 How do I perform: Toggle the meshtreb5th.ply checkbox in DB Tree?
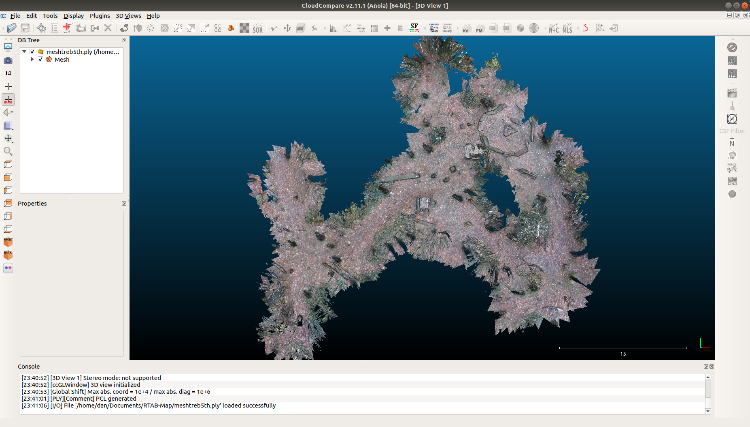coord(32,51)
